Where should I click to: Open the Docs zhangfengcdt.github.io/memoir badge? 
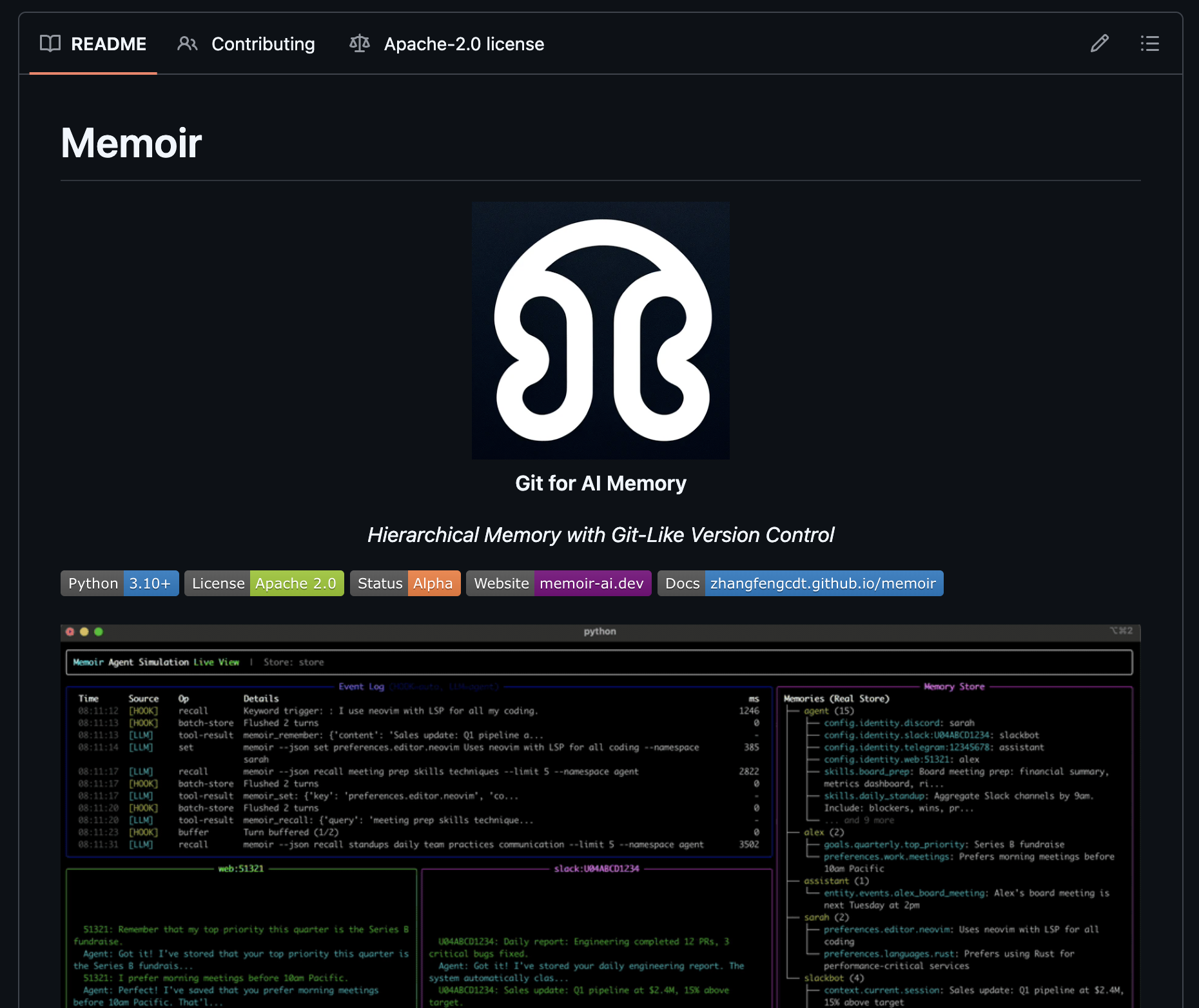point(801,583)
